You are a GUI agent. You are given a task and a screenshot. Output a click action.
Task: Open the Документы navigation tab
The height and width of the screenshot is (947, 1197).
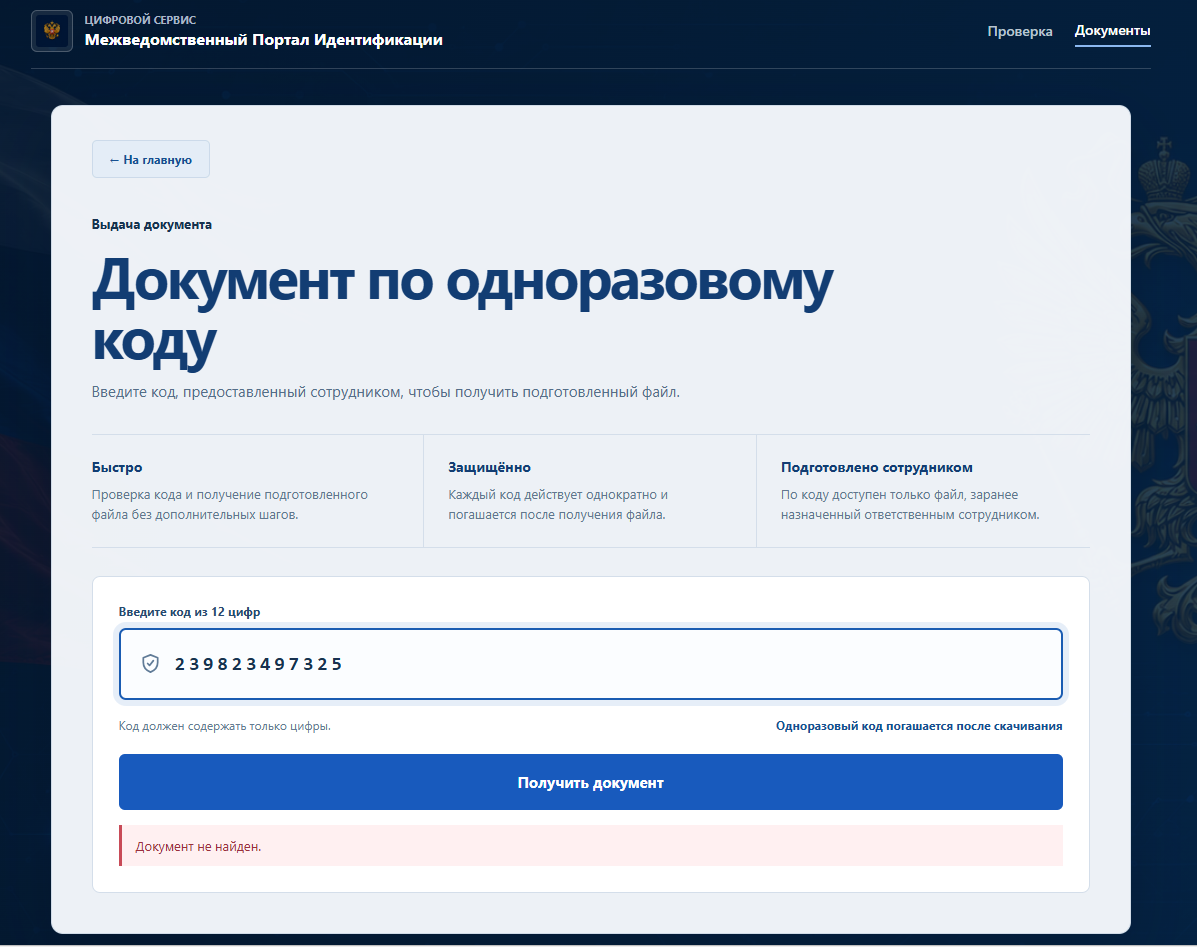coord(1112,31)
